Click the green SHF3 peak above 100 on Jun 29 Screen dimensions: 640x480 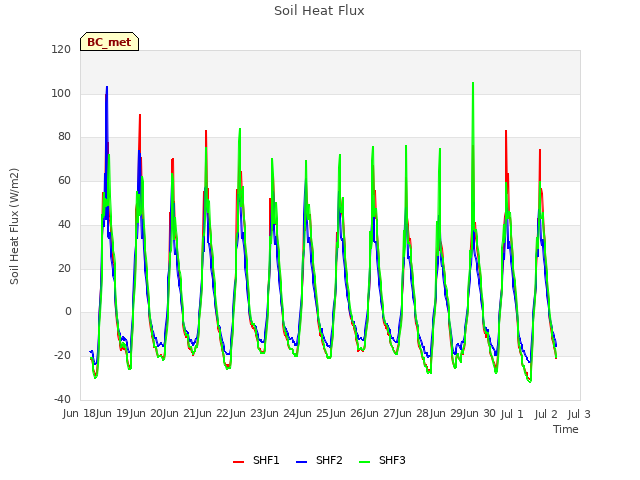pyautogui.click(x=473, y=83)
